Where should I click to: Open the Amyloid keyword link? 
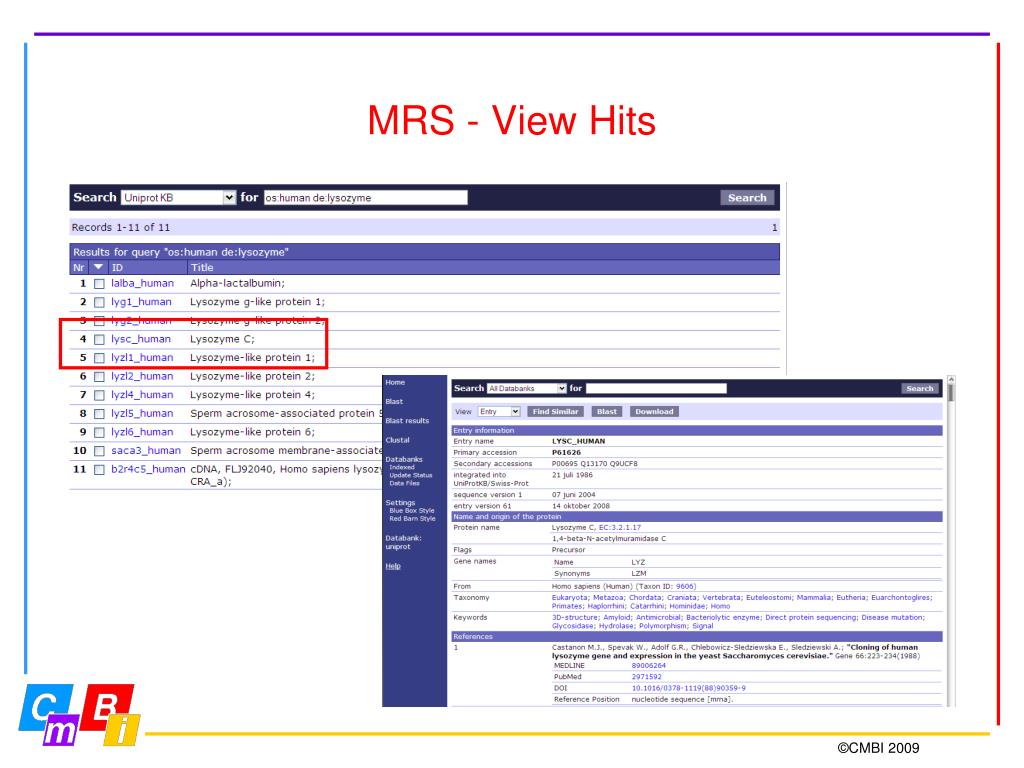click(616, 617)
